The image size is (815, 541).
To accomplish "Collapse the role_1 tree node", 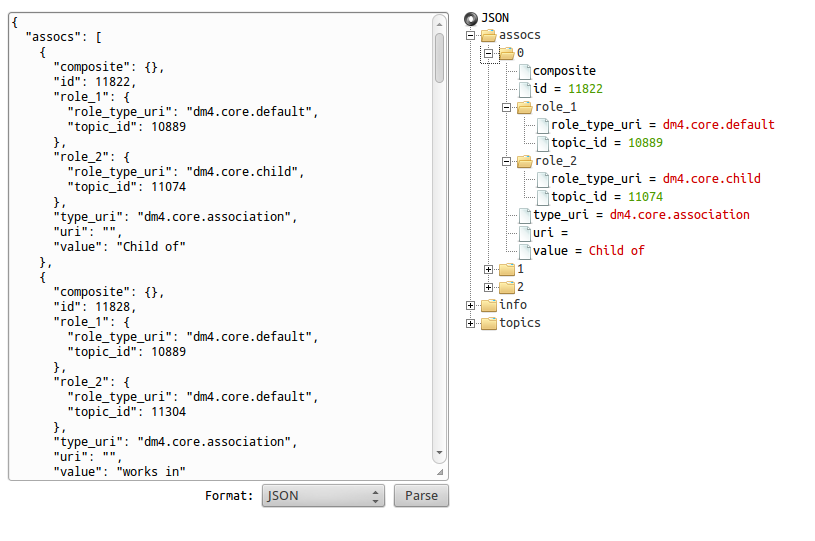I will coord(507,107).
